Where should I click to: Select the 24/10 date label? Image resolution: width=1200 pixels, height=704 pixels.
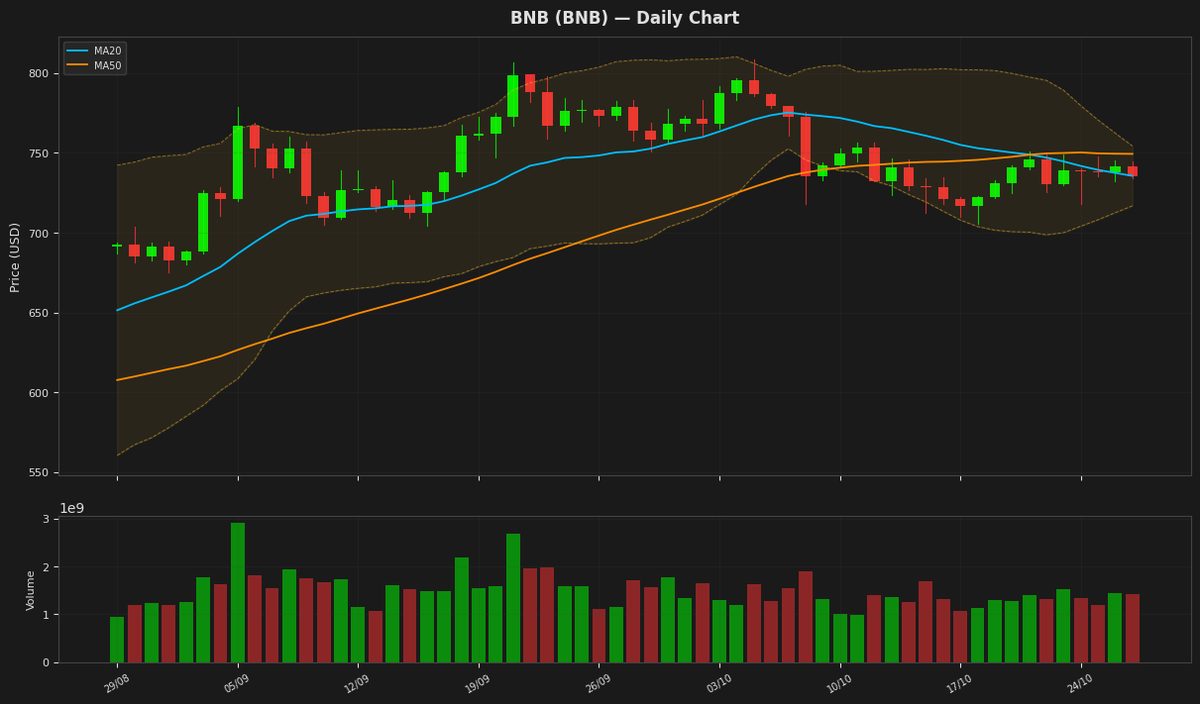pos(1080,683)
